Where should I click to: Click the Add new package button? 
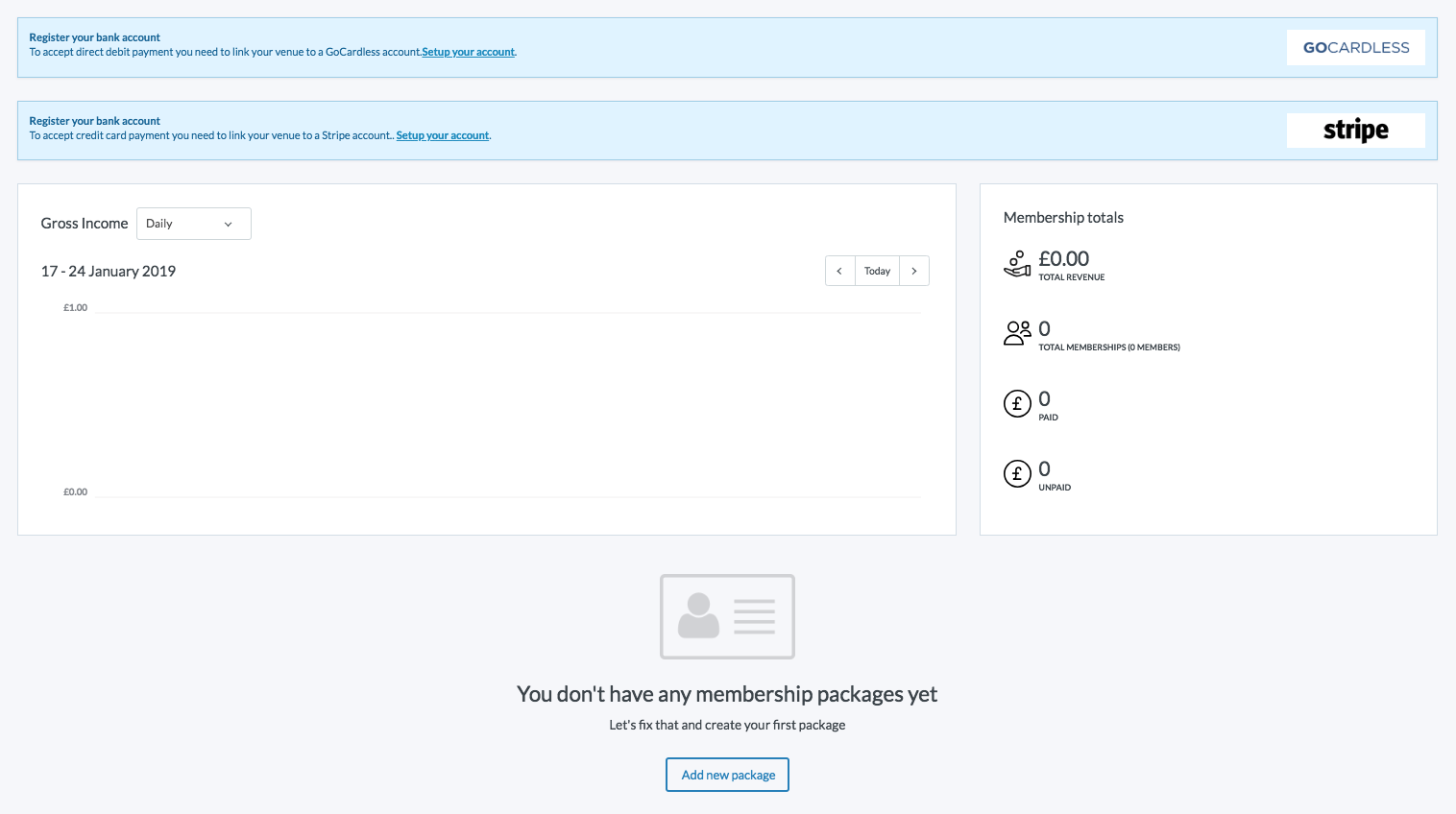pos(727,775)
